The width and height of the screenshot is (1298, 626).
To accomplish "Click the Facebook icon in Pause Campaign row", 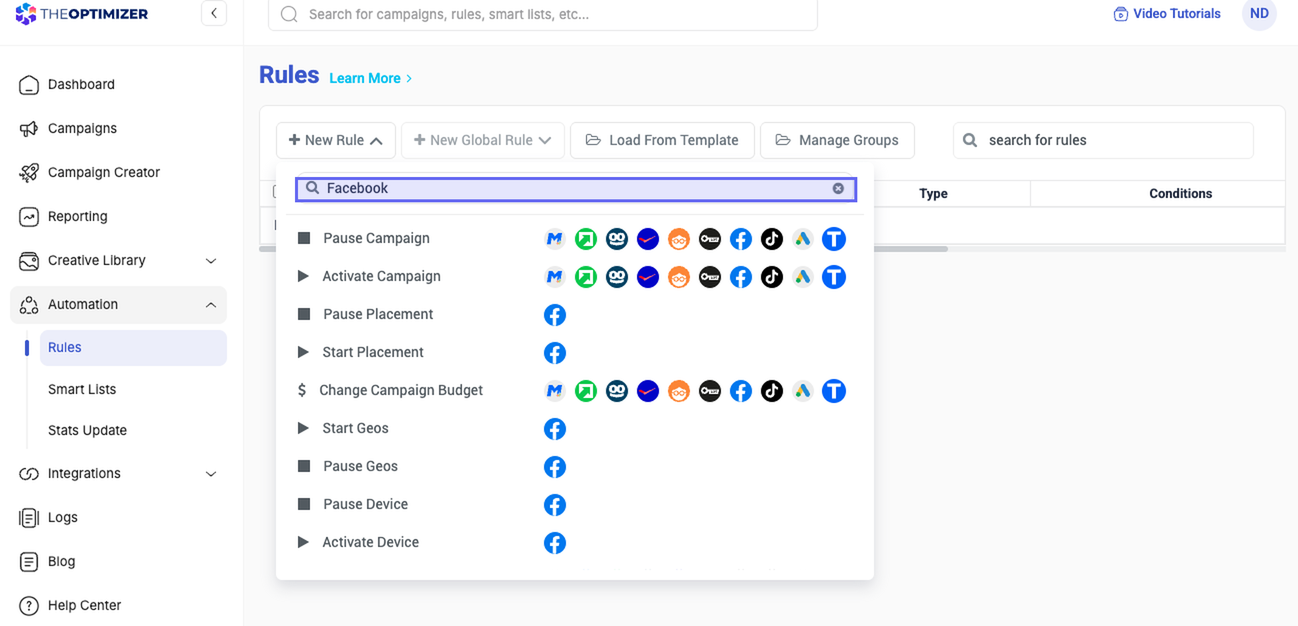I will (741, 239).
